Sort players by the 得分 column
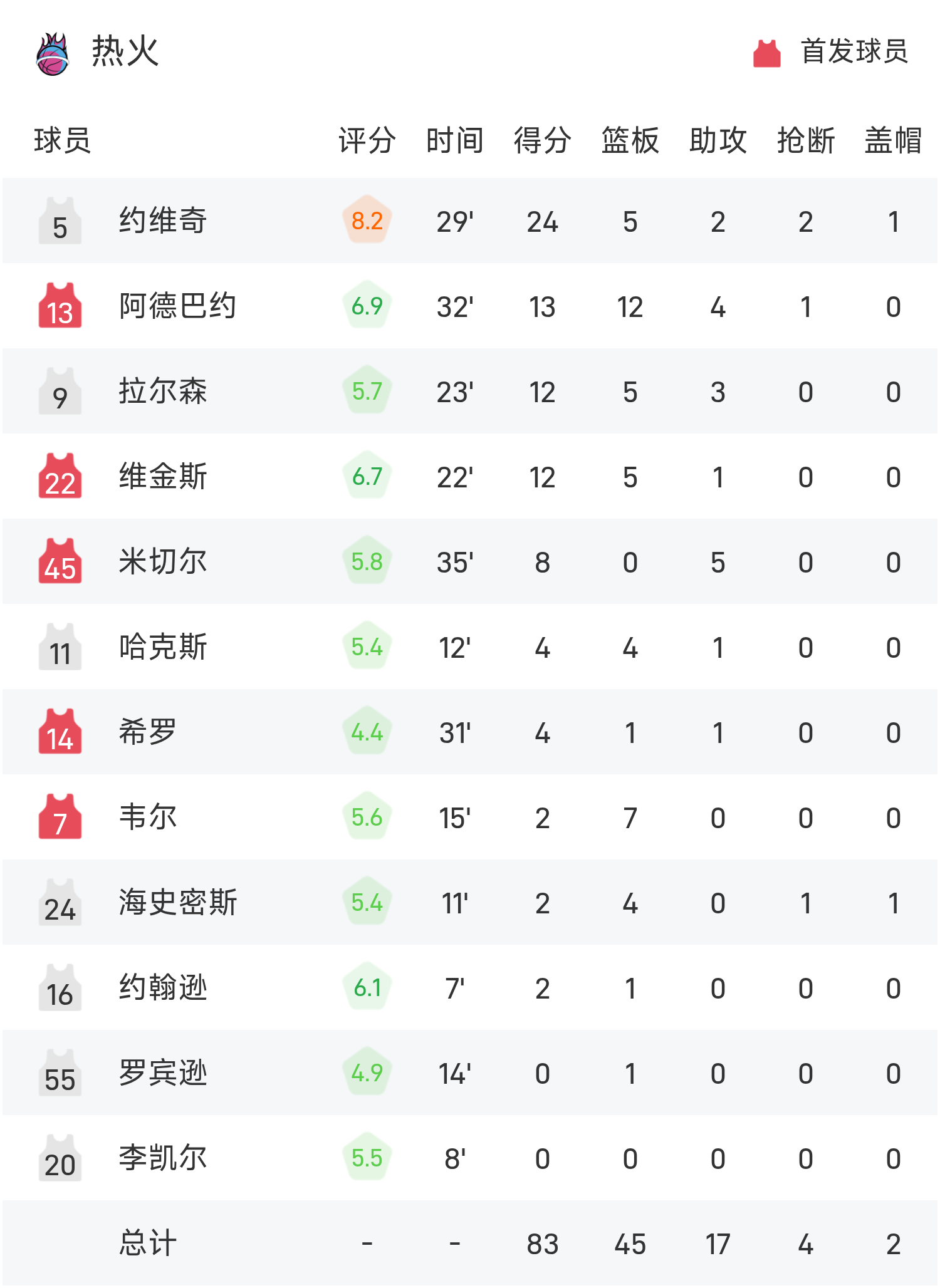Screen dimensions: 940x1288 pos(541,142)
